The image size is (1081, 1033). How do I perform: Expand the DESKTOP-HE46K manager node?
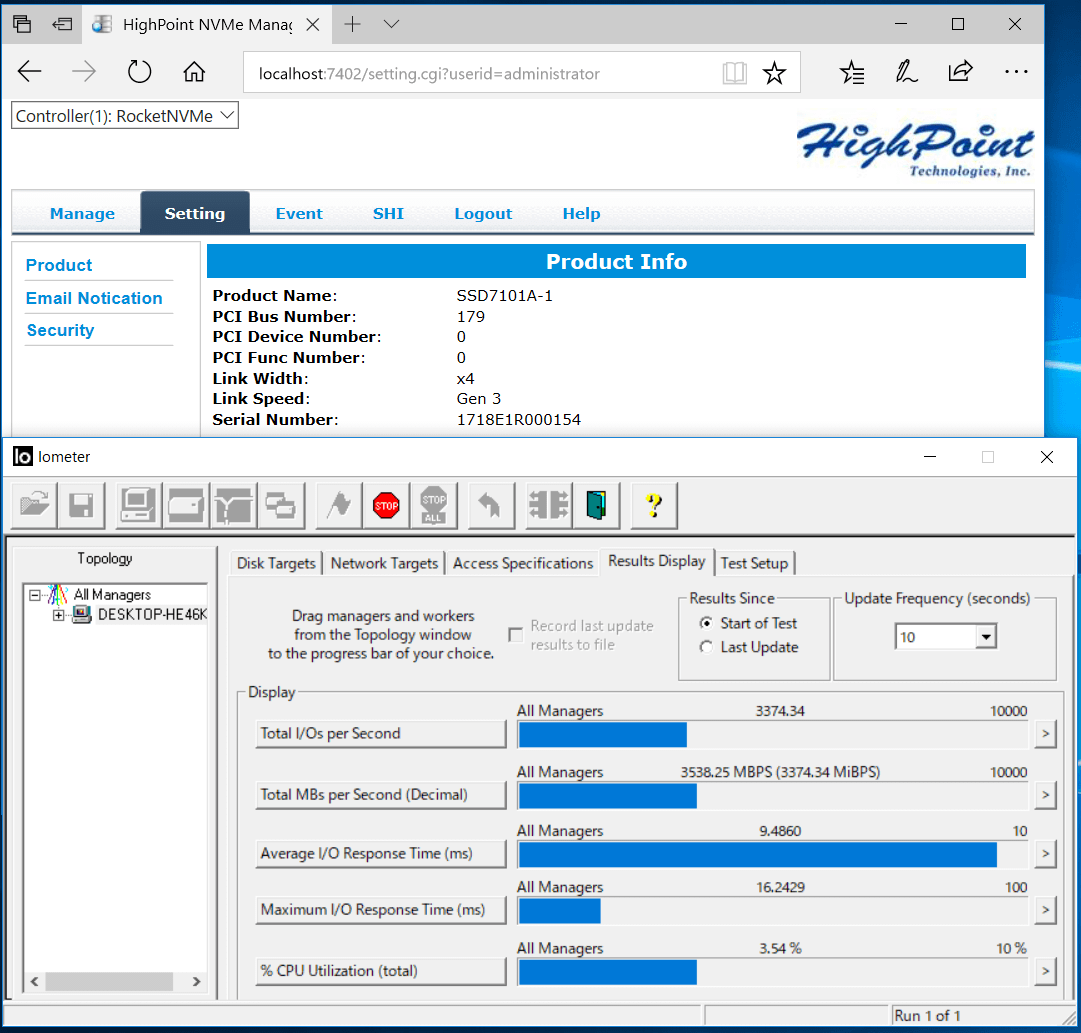[59, 615]
